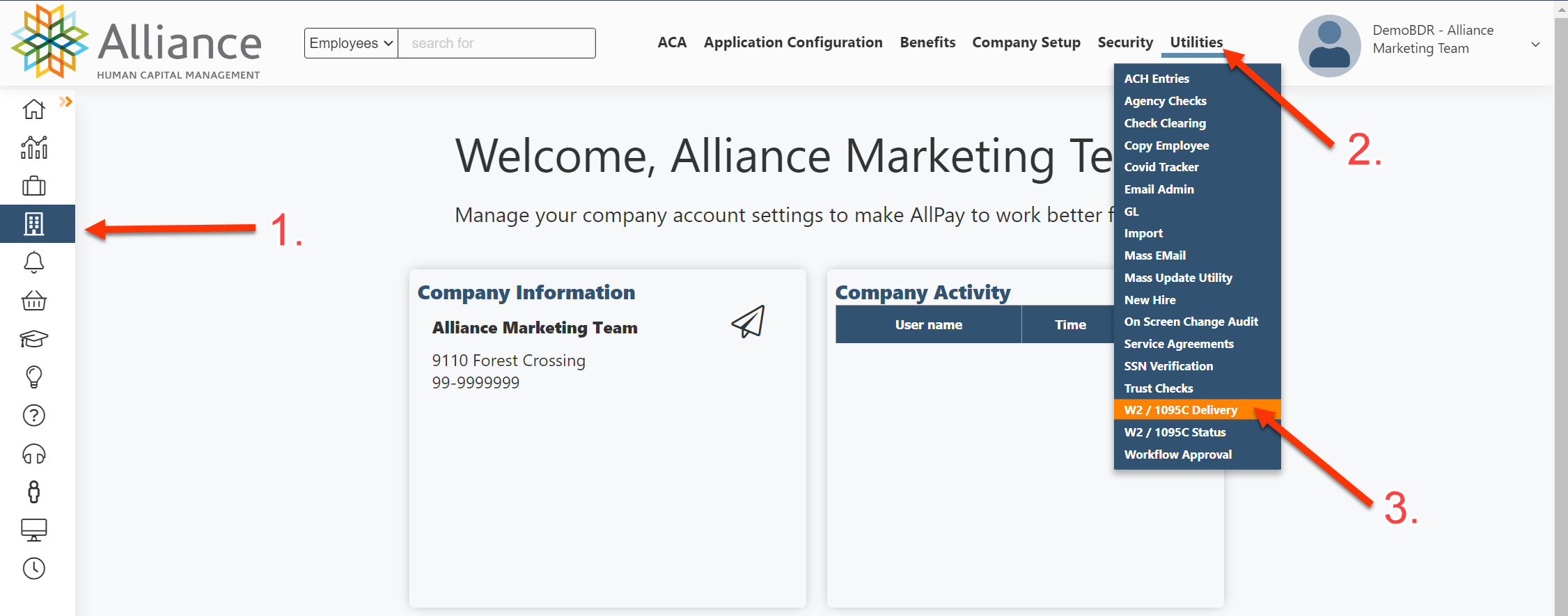Focus the 'search for' input field
This screenshot has width=1568, height=616.
[x=496, y=43]
